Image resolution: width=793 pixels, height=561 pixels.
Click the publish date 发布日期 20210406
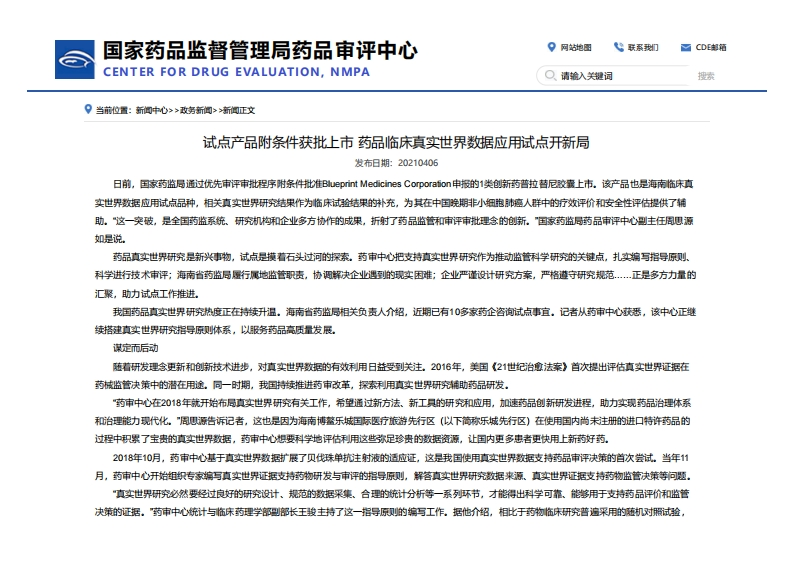click(396, 162)
